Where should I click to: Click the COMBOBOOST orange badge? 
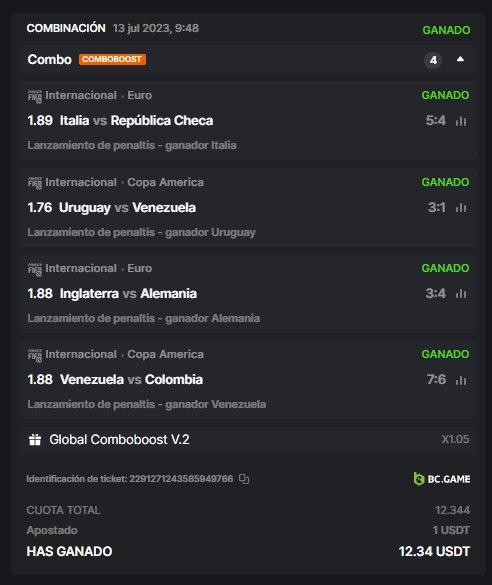pyautogui.click(x=112, y=59)
